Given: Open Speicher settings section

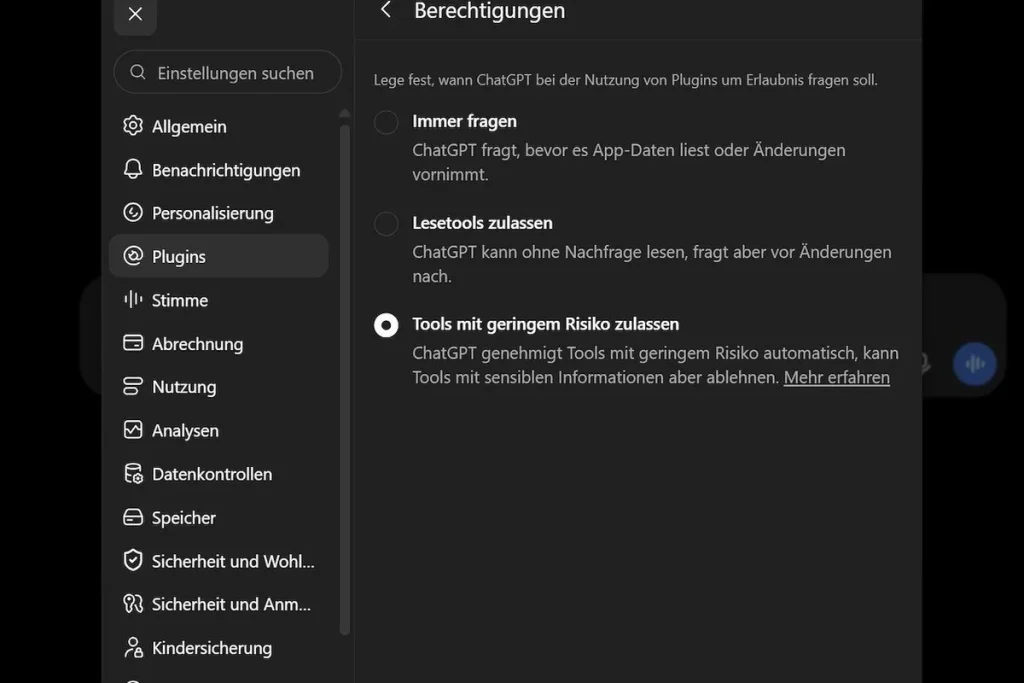Looking at the screenshot, I should click(x=219, y=518).
